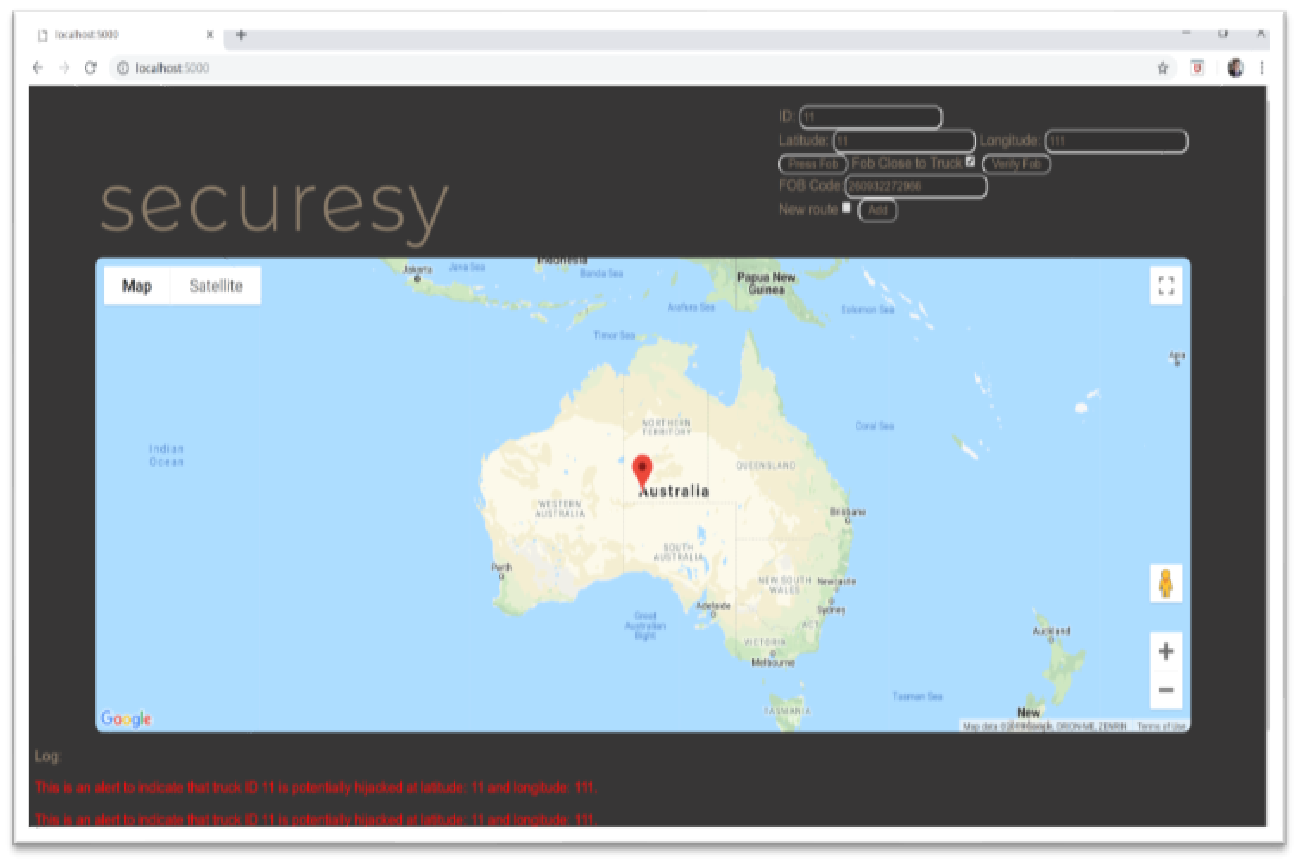Reload the localhost page
This screenshot has width=1296, height=864.
pos(90,68)
